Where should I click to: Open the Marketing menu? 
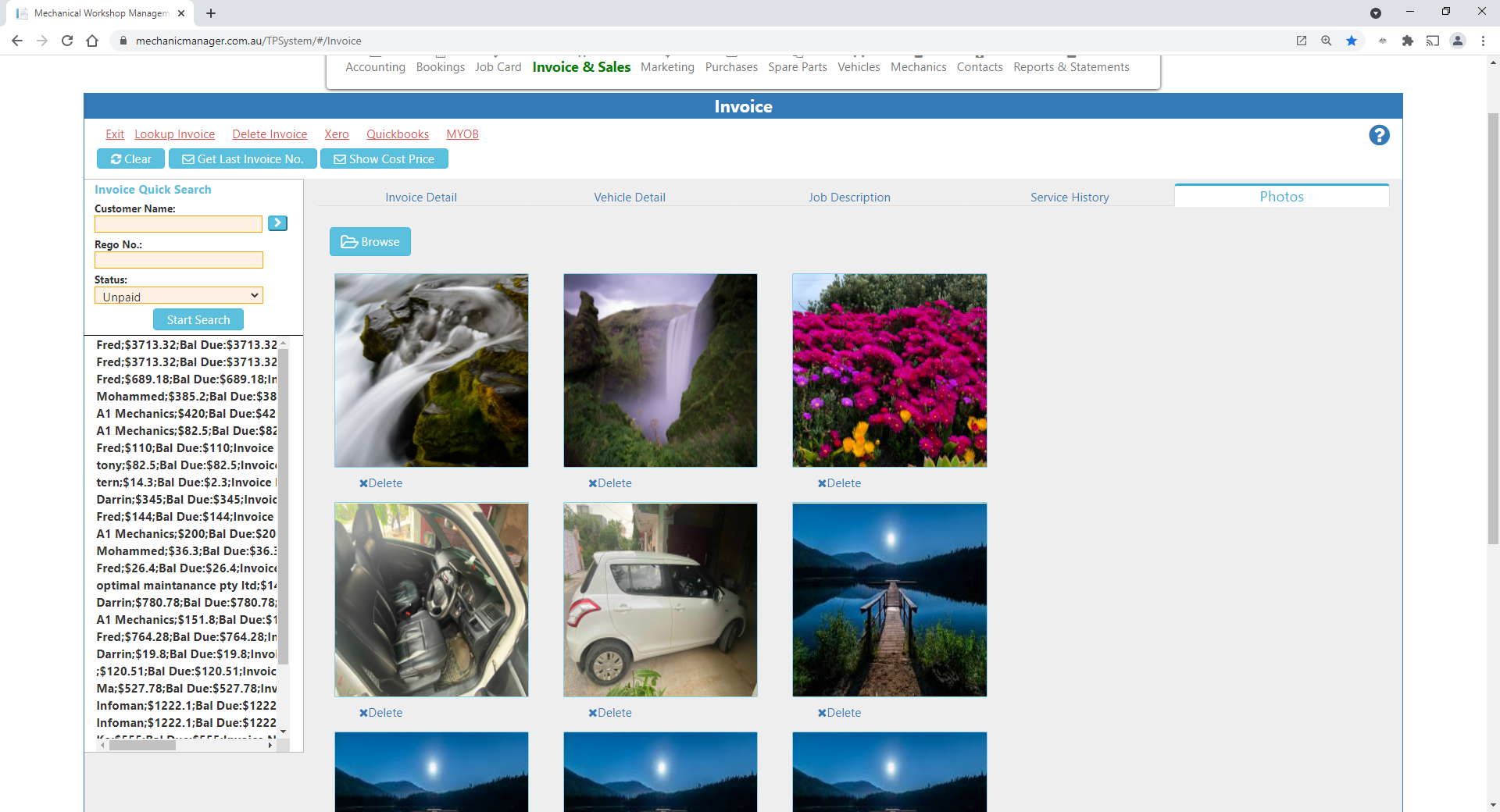pyautogui.click(x=667, y=67)
